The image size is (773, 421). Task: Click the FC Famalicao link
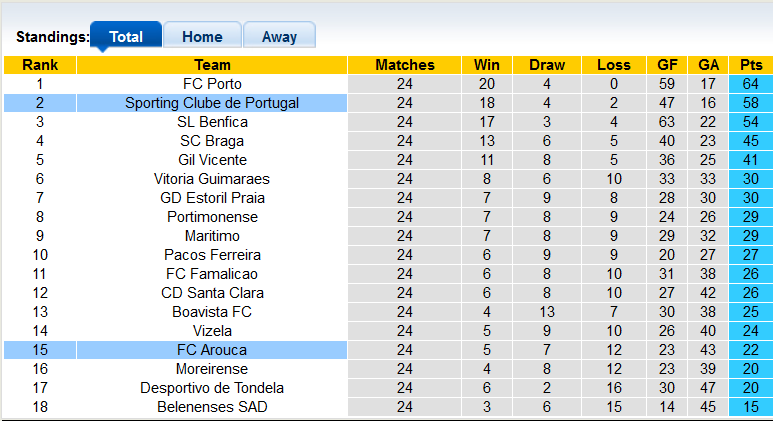point(212,274)
